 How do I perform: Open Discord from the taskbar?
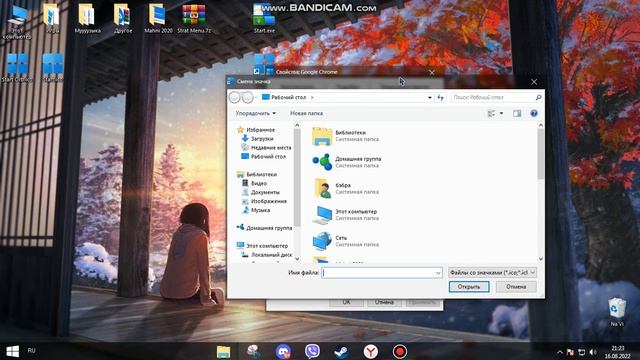coord(283,351)
